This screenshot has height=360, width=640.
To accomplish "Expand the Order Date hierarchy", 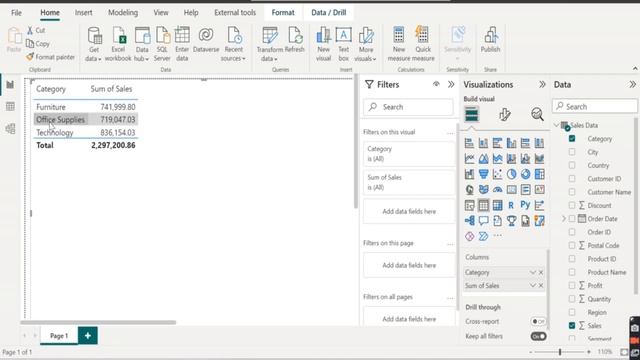I will click(x=564, y=219).
